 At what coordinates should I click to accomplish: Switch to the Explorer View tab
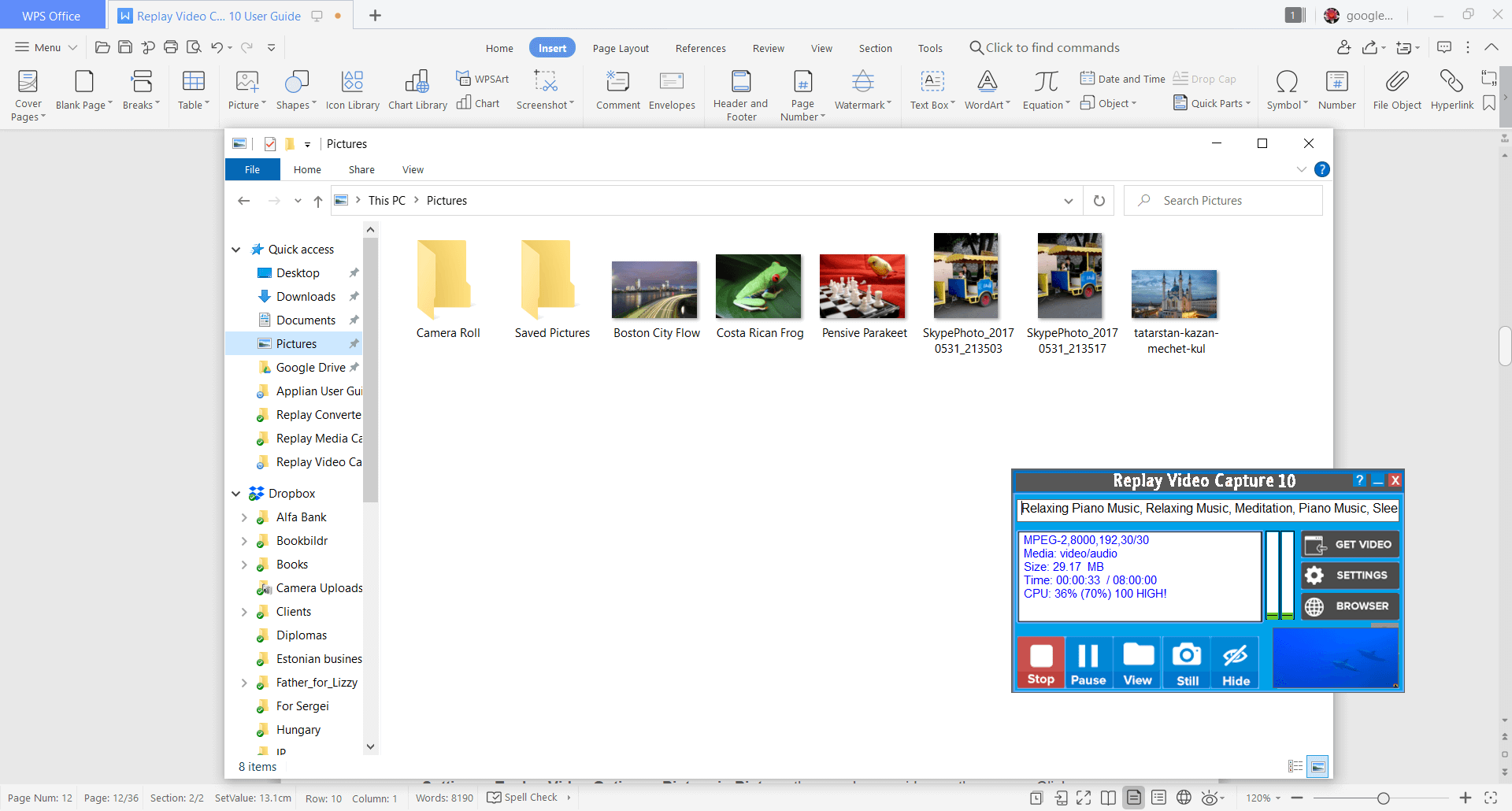click(x=413, y=169)
